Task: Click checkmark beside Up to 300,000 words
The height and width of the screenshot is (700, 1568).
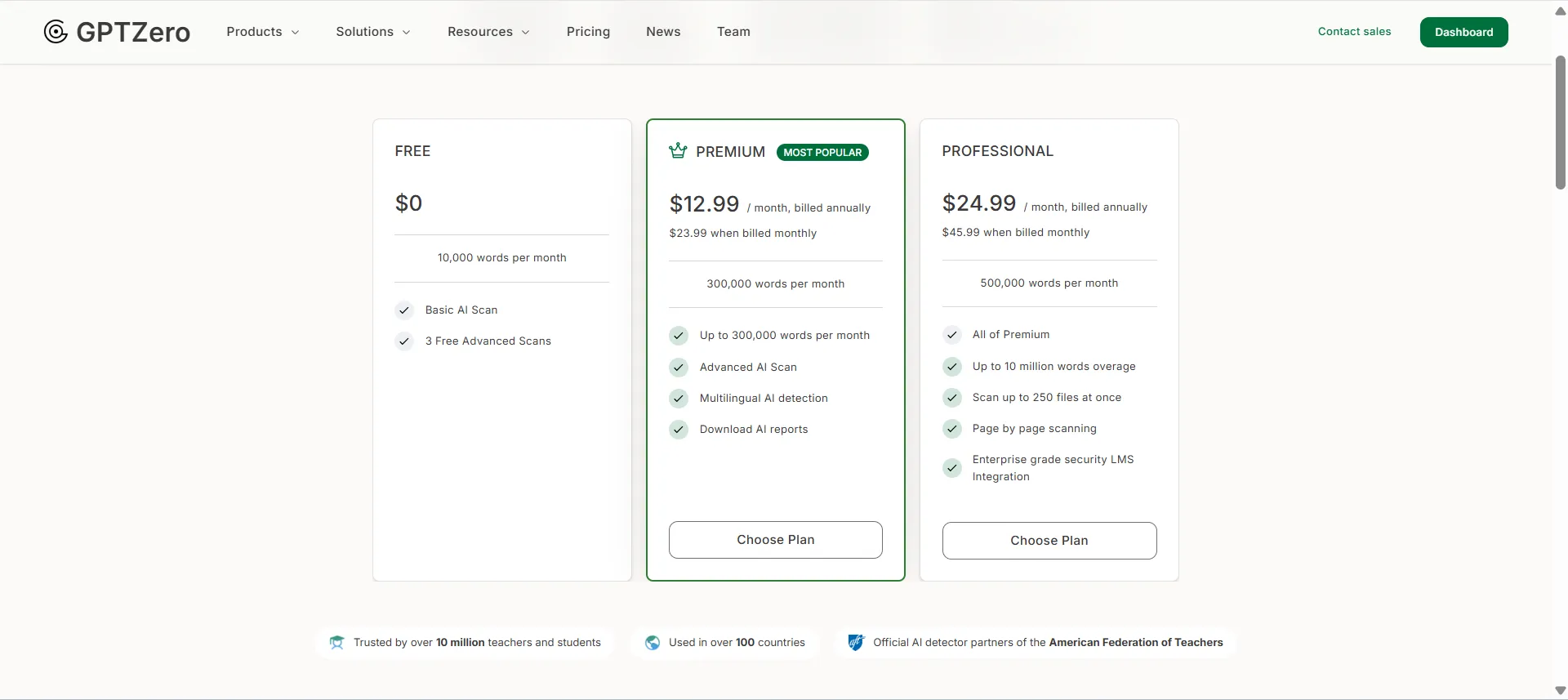Action: pyautogui.click(x=679, y=336)
